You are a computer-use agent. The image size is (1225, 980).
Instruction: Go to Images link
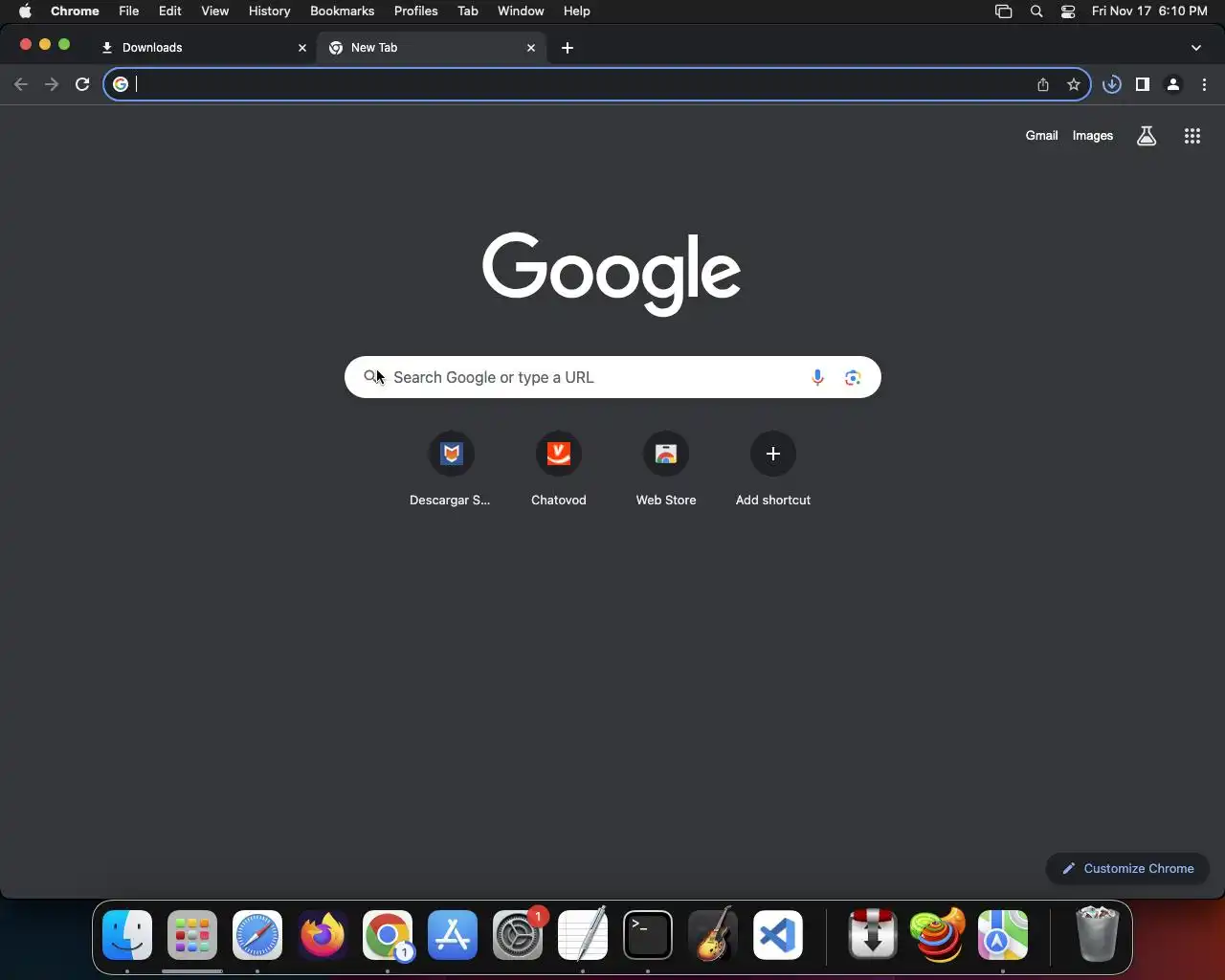pyautogui.click(x=1092, y=136)
